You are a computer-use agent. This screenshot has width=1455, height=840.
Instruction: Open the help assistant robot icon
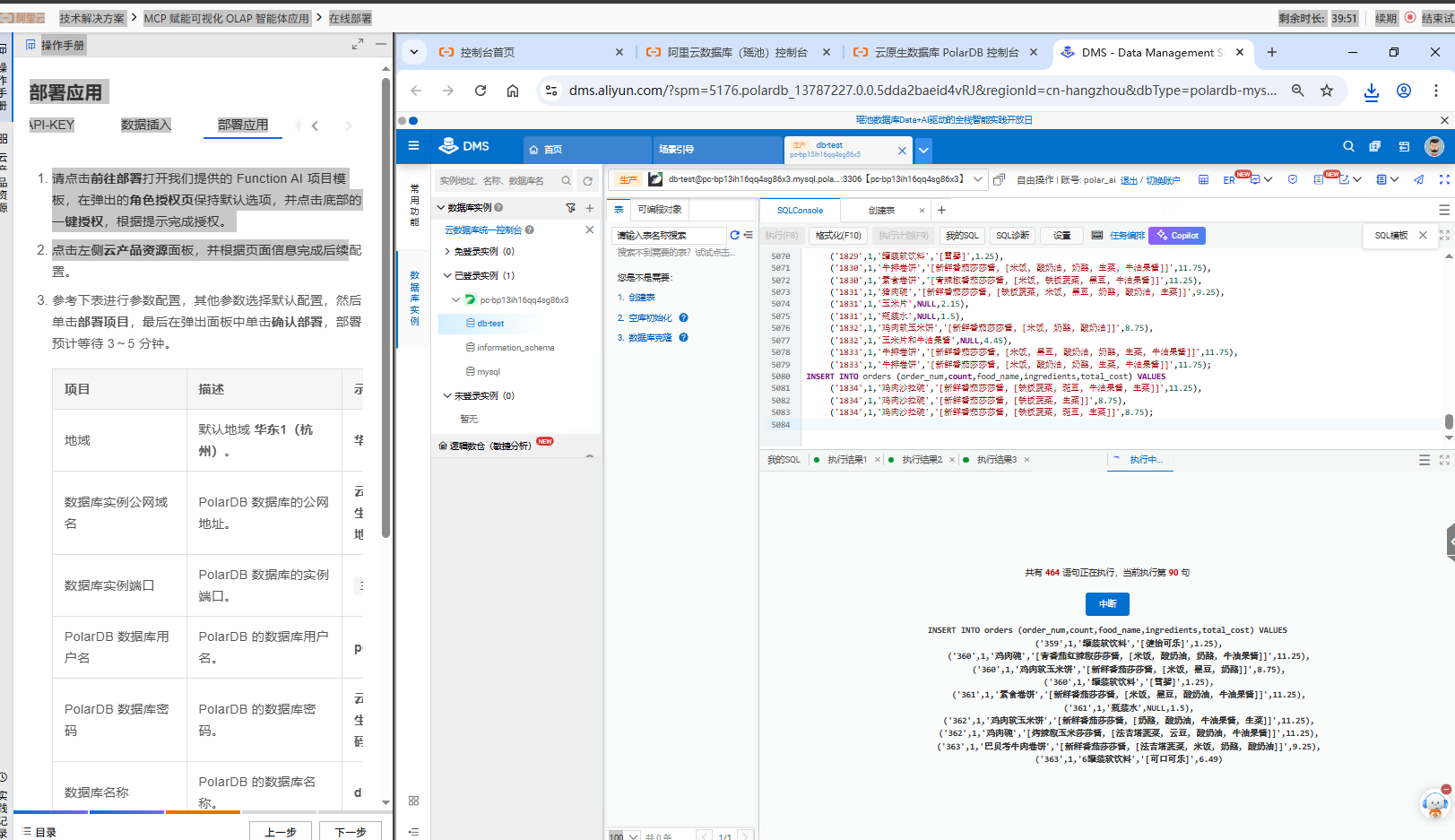tap(1435, 802)
